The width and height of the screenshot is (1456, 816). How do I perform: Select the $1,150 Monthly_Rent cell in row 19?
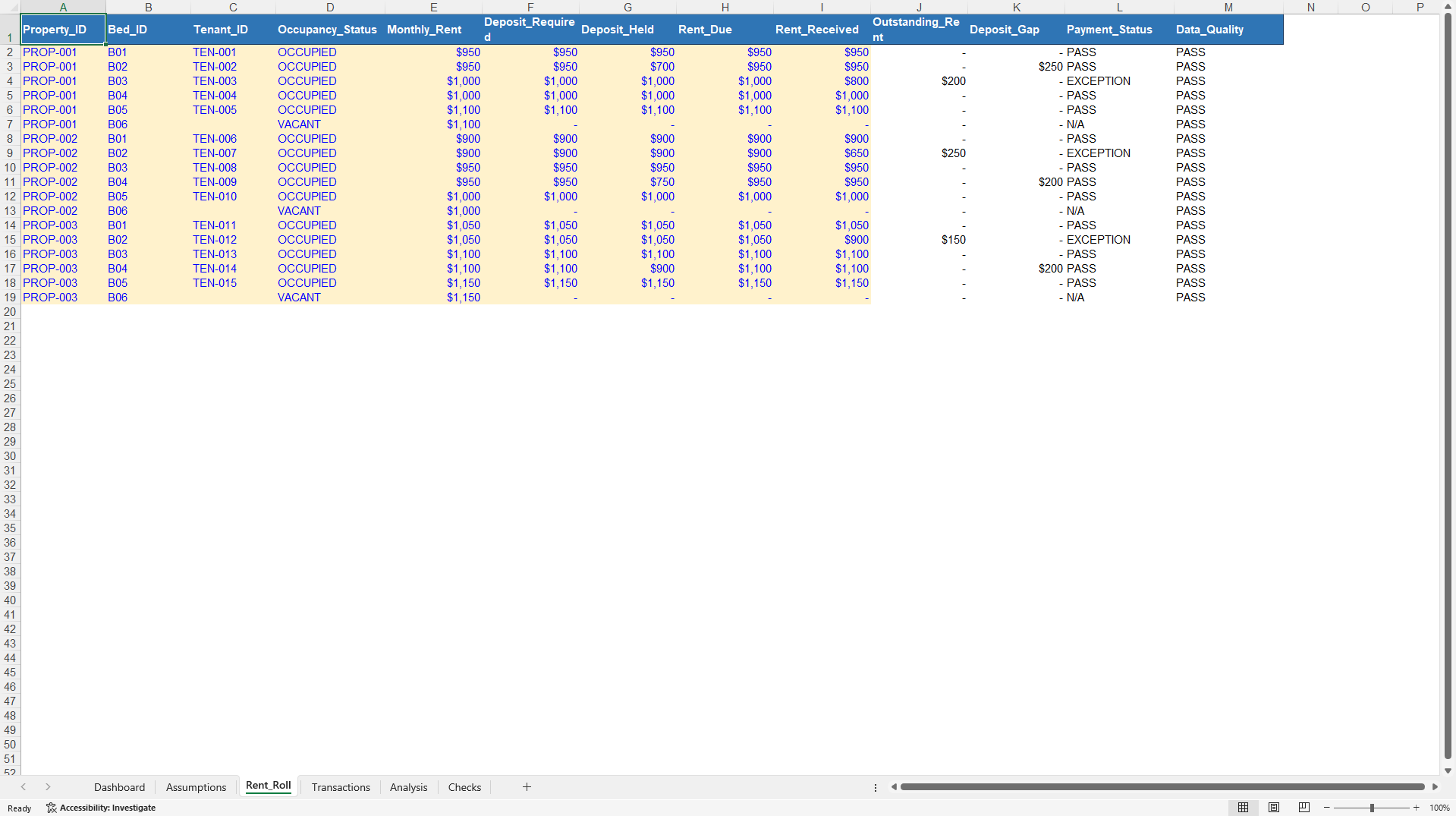433,298
